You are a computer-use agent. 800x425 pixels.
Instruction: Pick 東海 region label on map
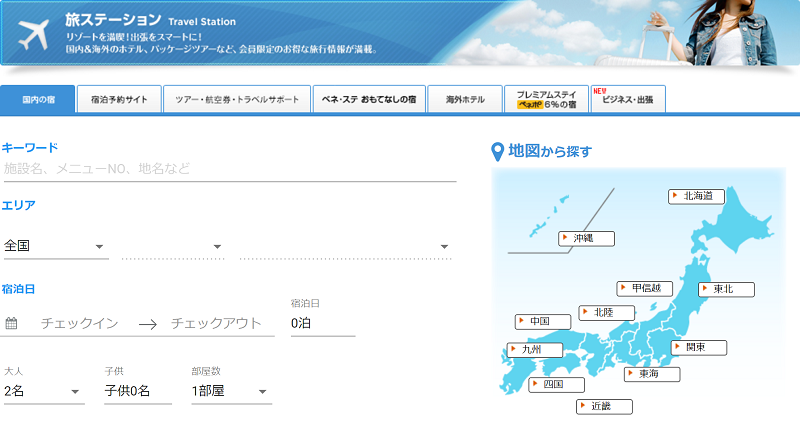point(652,374)
